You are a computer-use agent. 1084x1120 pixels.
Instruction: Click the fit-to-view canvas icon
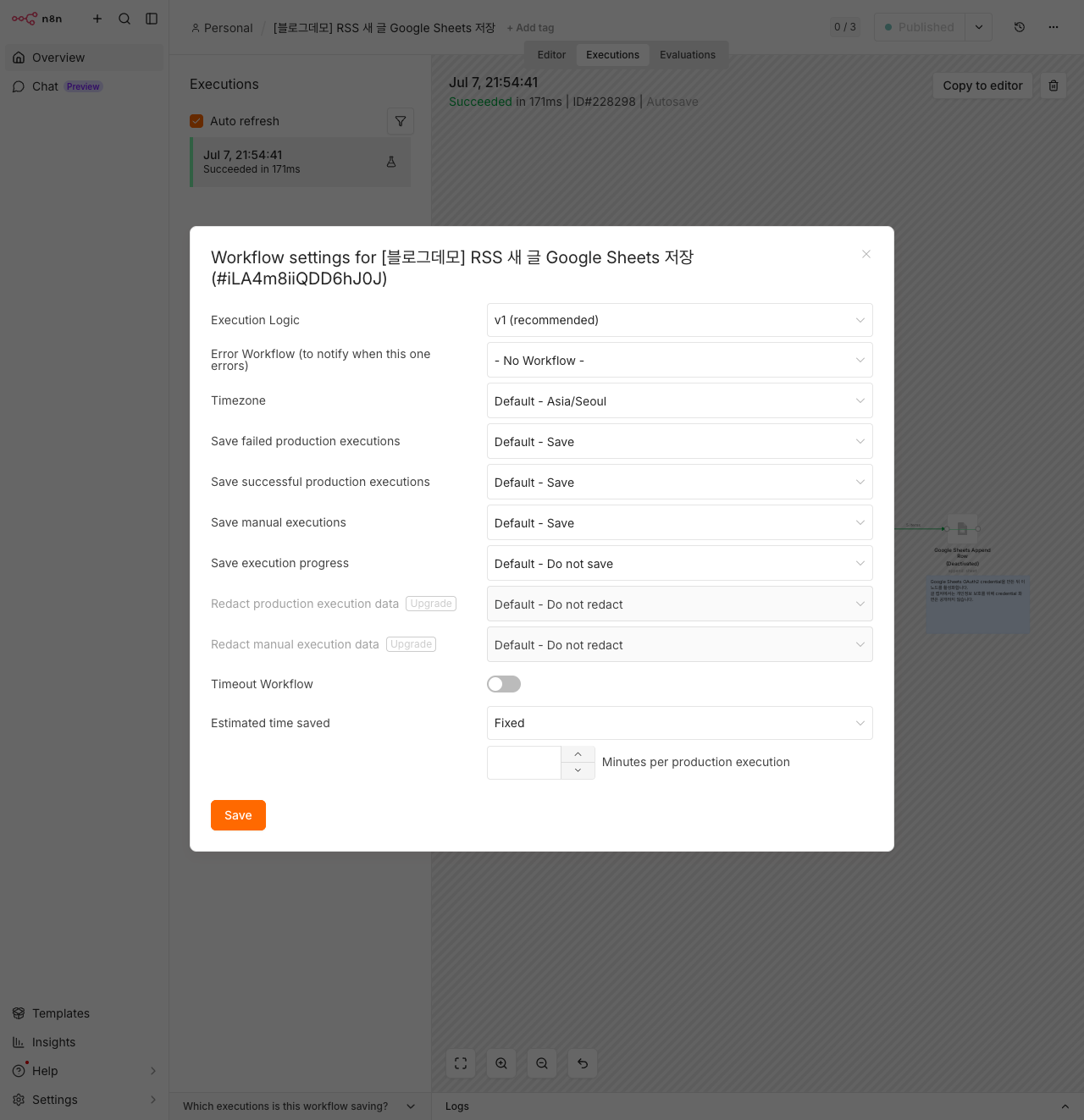pyautogui.click(x=461, y=1063)
